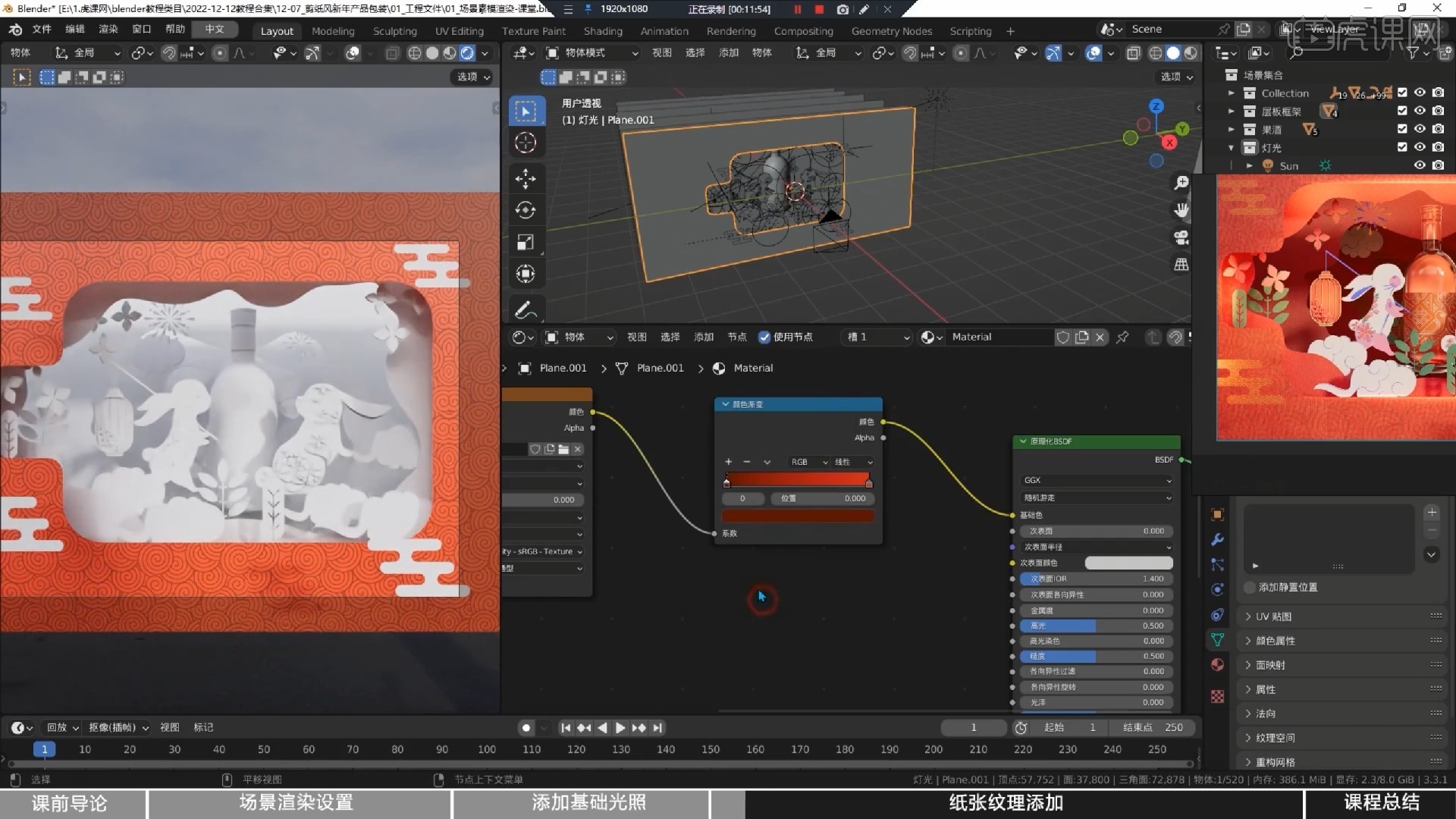Open the Modifier wrench properties tab
1456x819 pixels.
coord(1217,539)
